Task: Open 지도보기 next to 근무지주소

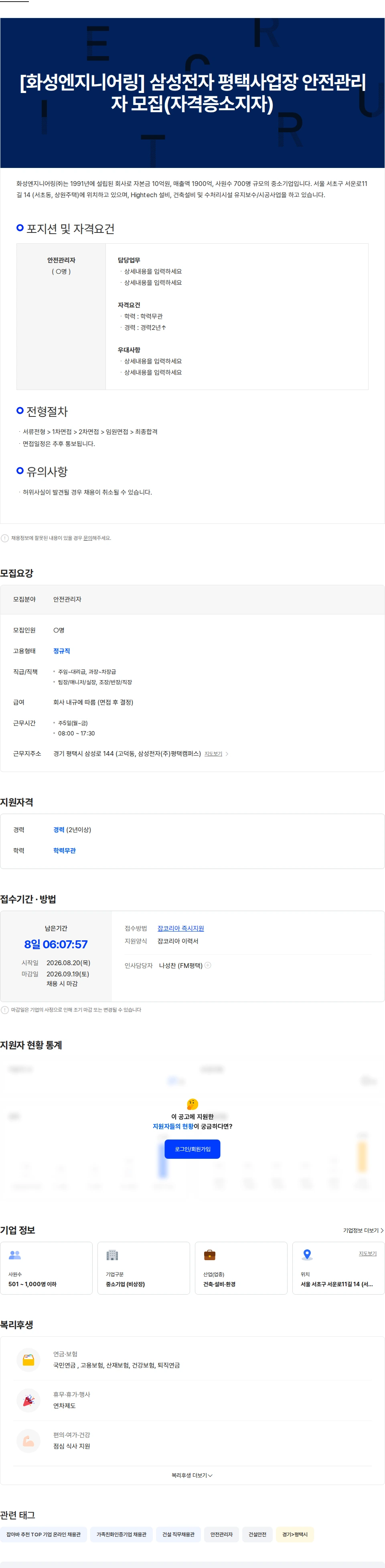Action: coord(213,754)
